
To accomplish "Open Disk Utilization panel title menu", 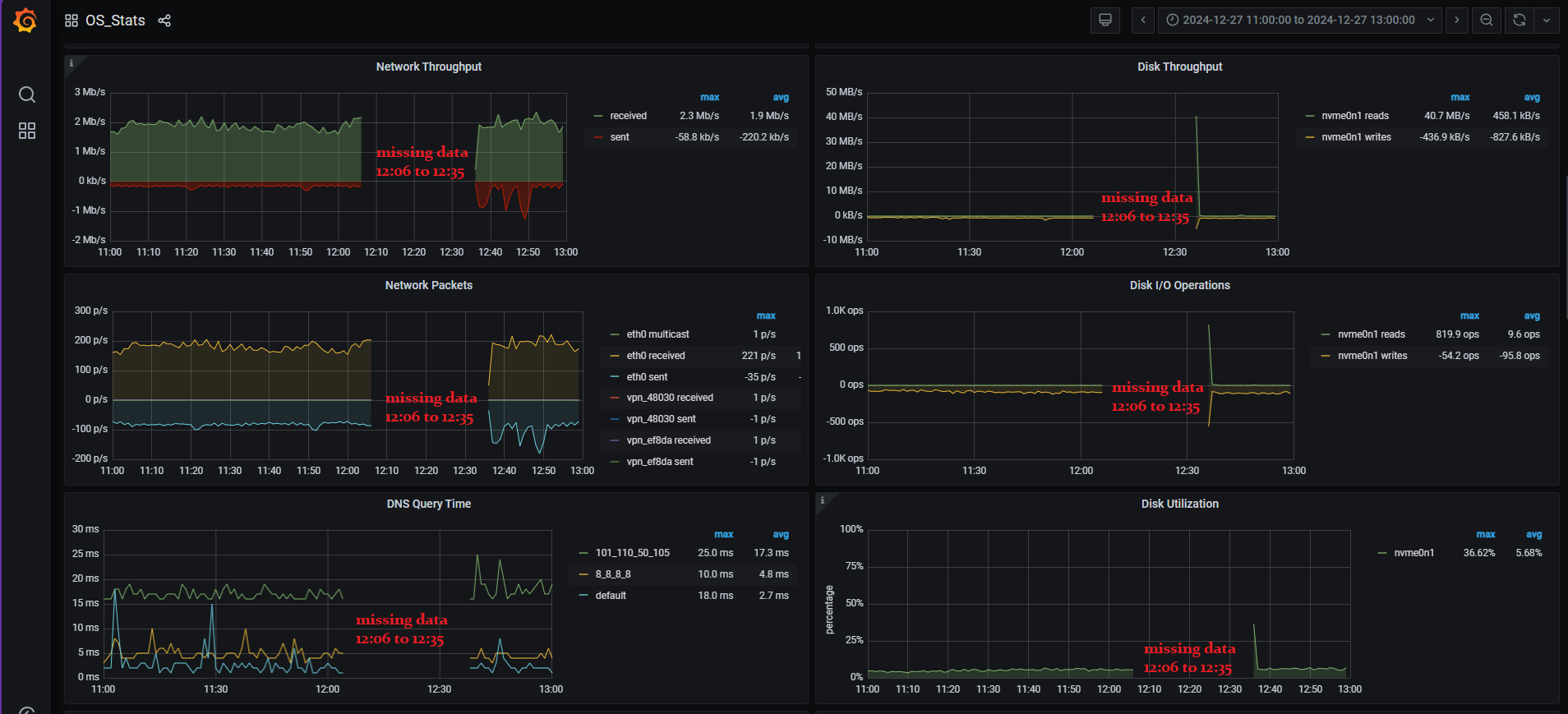I will (x=1180, y=504).
